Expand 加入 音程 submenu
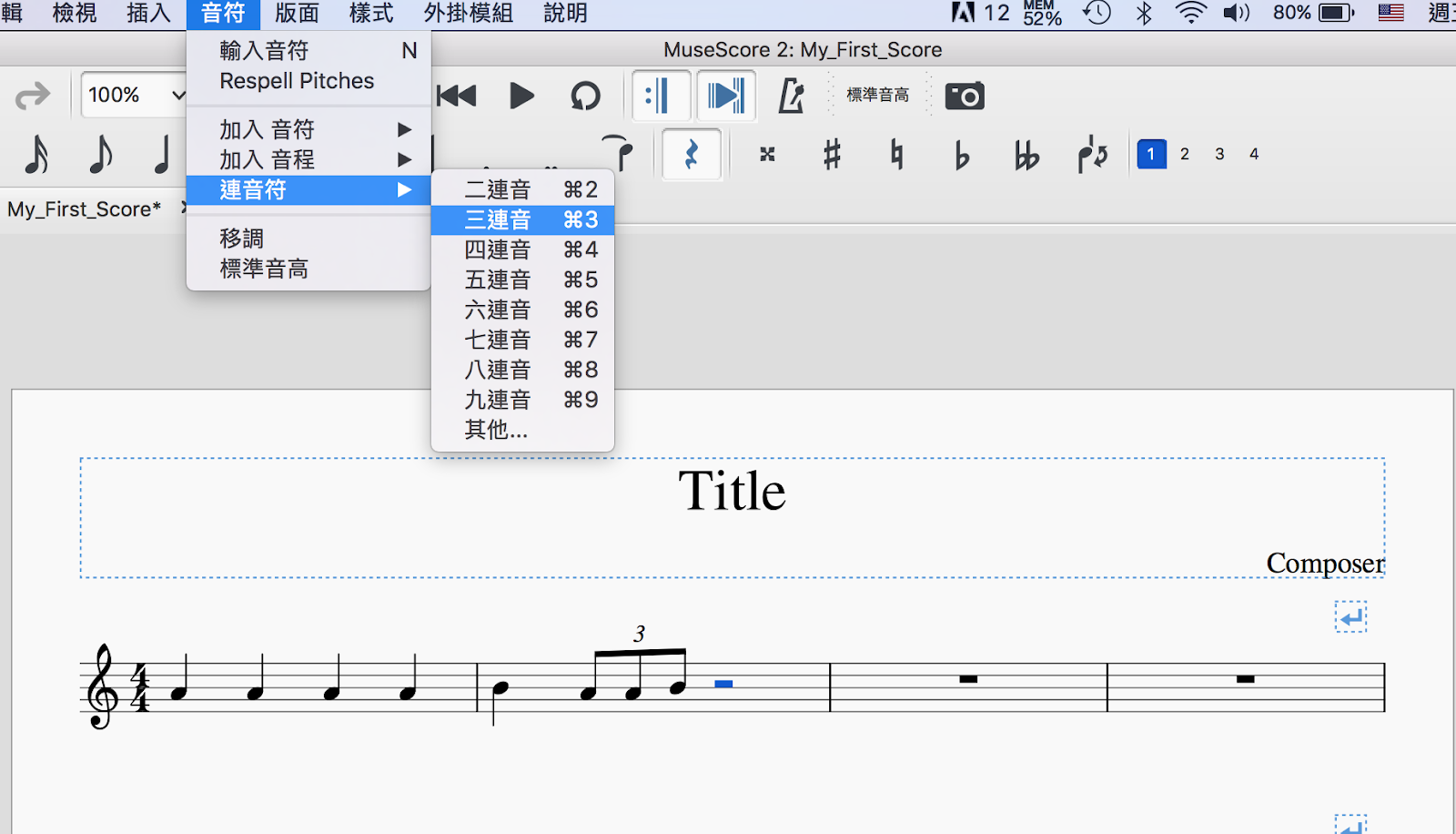Viewport: 1456px width, 834px height. pyautogui.click(x=308, y=159)
